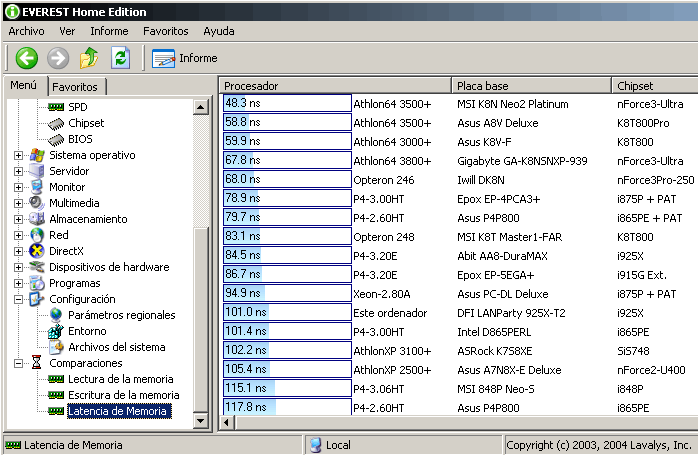Click the Multimedia speaker icon
698x455 pixels.
(37, 203)
